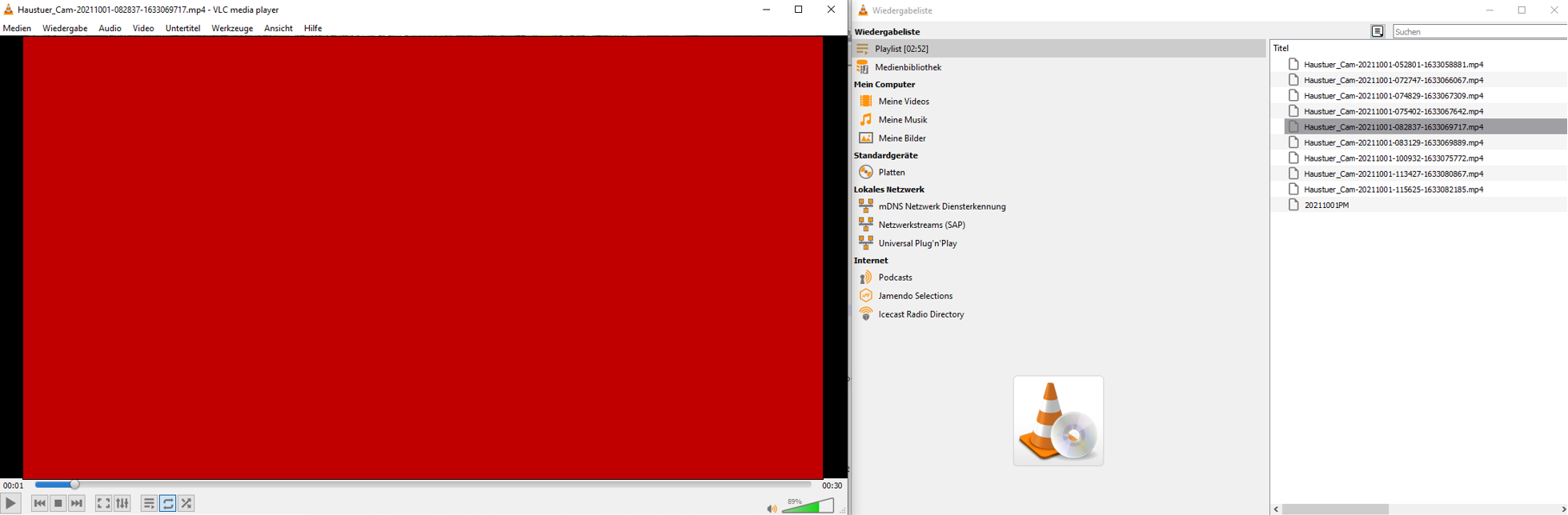Open the Untertitel menu
1568x515 pixels.
(x=182, y=28)
